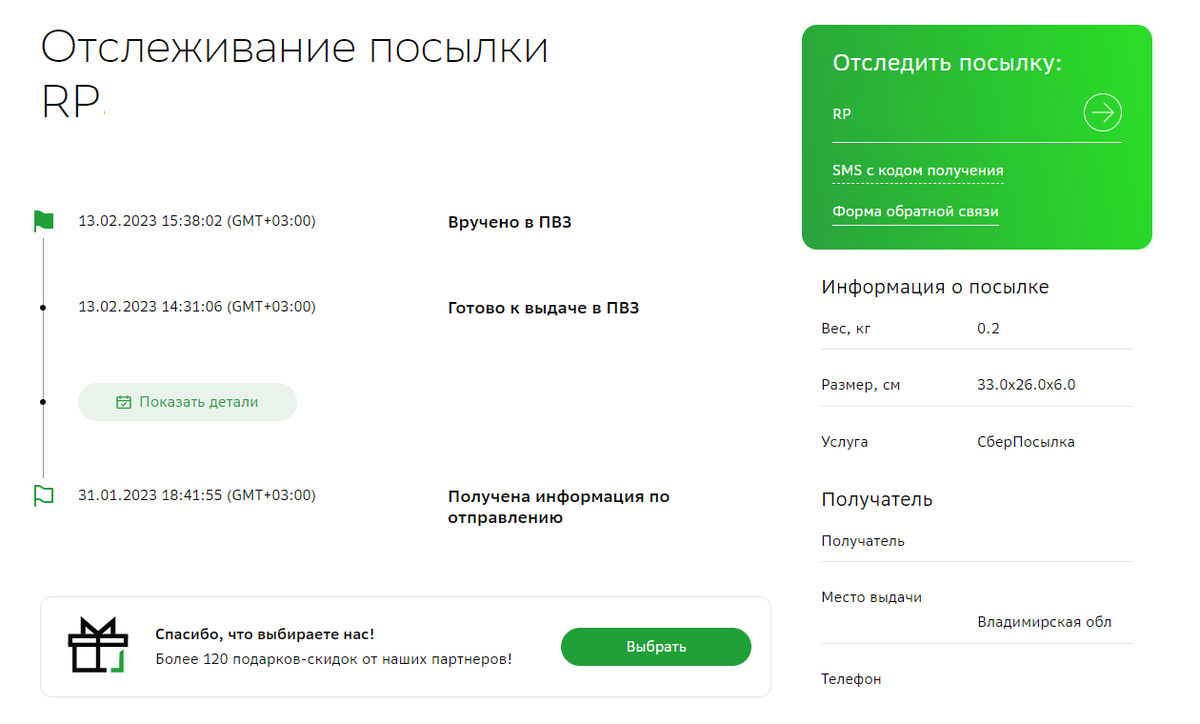Click the green Выбрать button

tap(656, 646)
